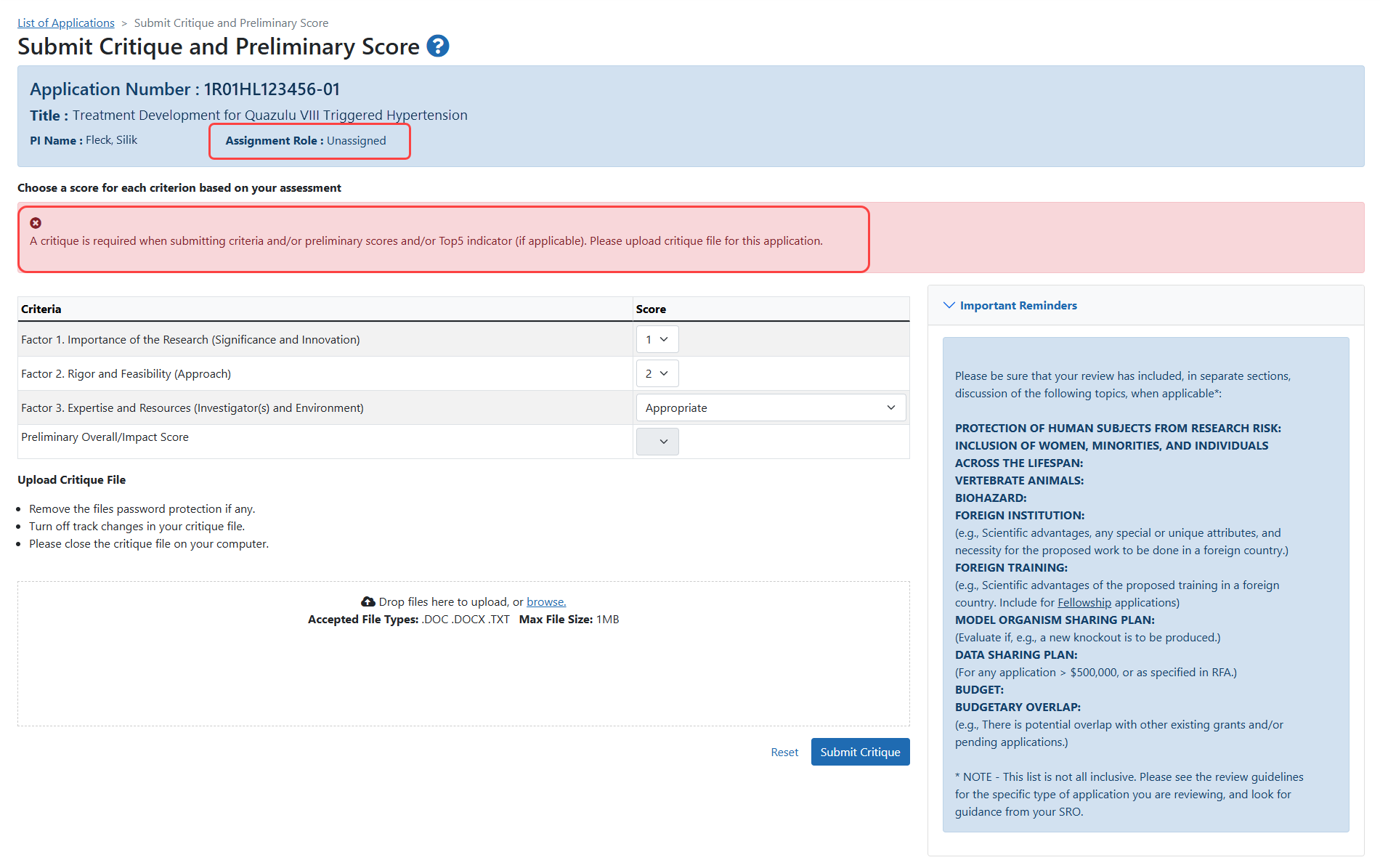1380x868 pixels.
Task: Click the Remove files password protection bullet
Action: point(142,509)
